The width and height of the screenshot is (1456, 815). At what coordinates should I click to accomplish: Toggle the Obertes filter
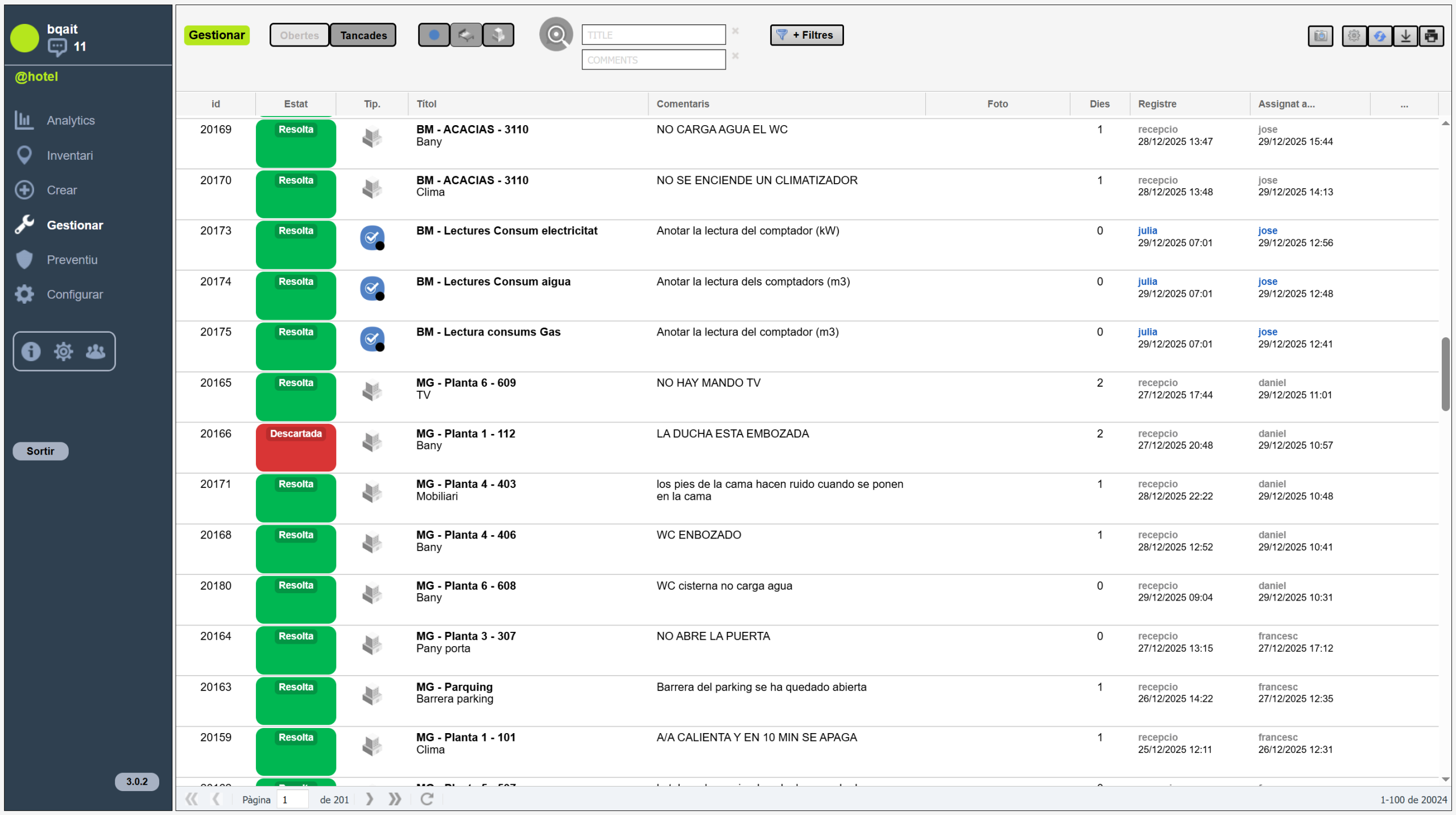pyautogui.click(x=299, y=35)
